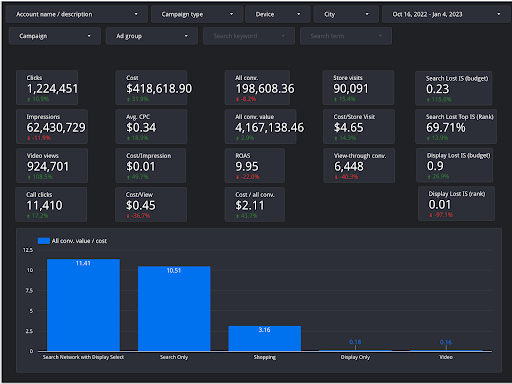The width and height of the screenshot is (512, 384).
Task: Click the Cost scorecard showing $418,618.90
Action: click(151, 88)
